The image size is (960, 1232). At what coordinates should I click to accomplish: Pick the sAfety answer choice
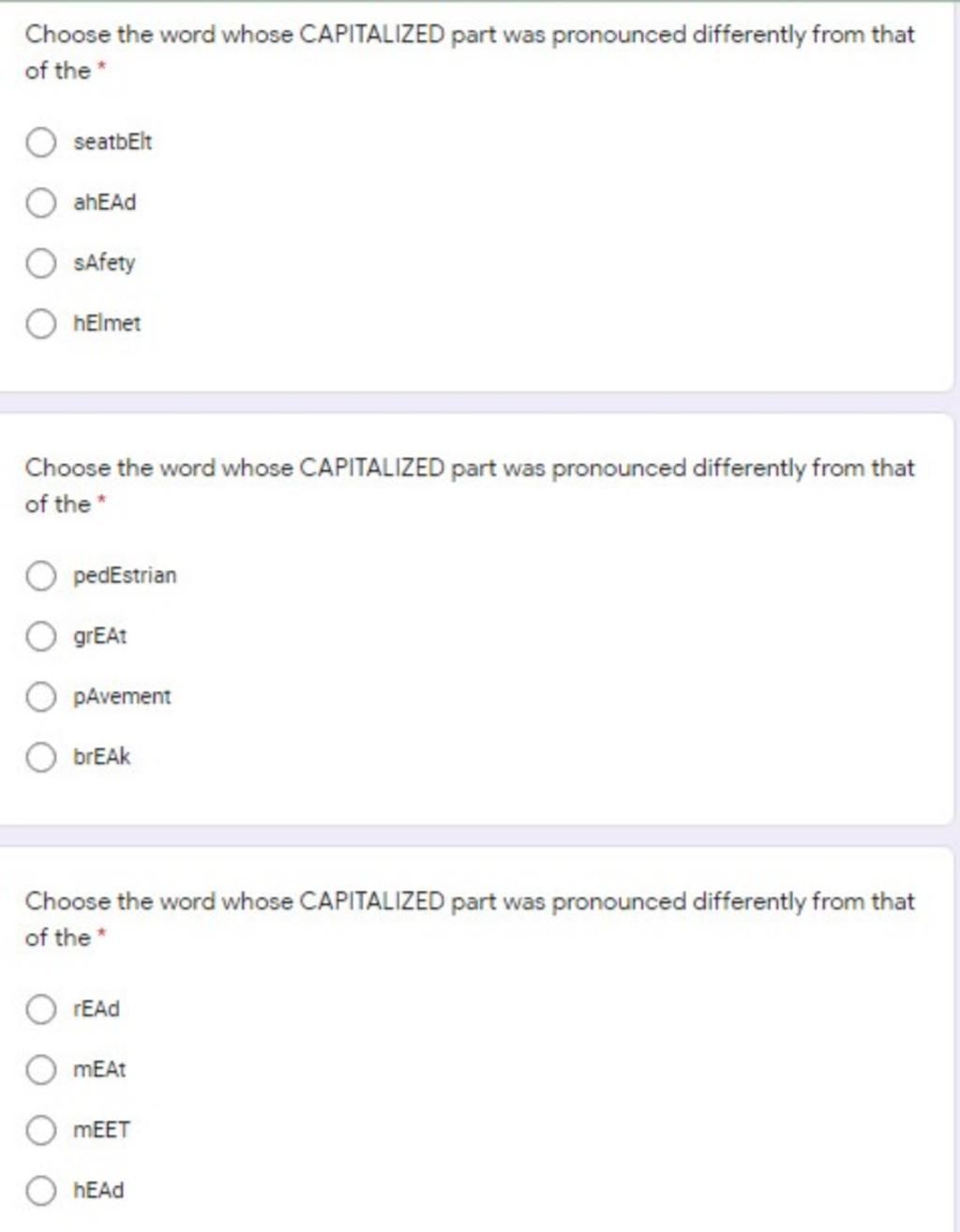point(40,263)
